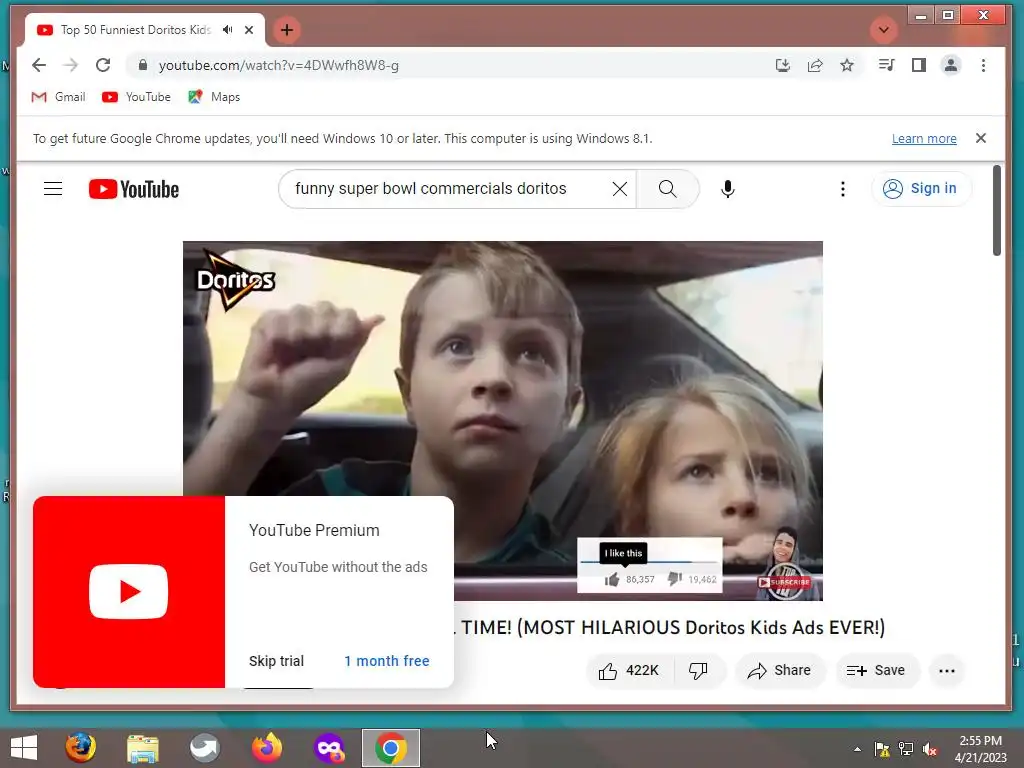Open the YouTube bookmark
This screenshot has width=1024, height=768.
click(136, 97)
